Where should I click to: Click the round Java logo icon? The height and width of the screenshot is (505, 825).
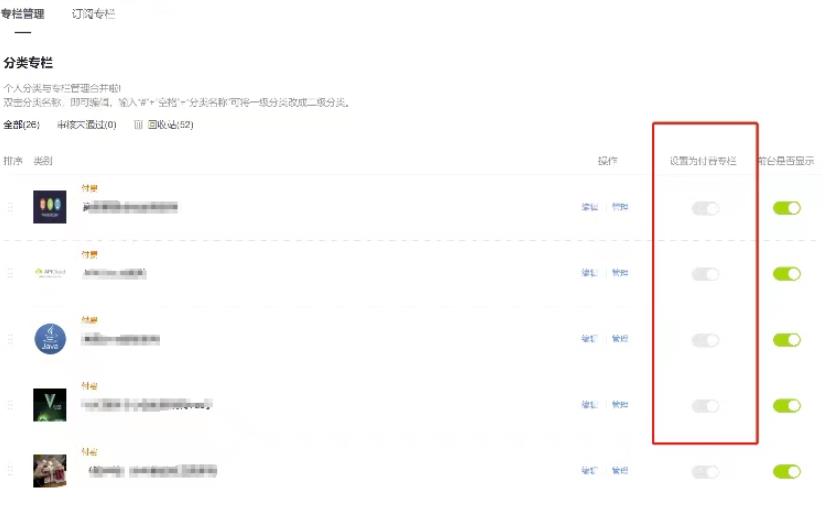pos(50,339)
